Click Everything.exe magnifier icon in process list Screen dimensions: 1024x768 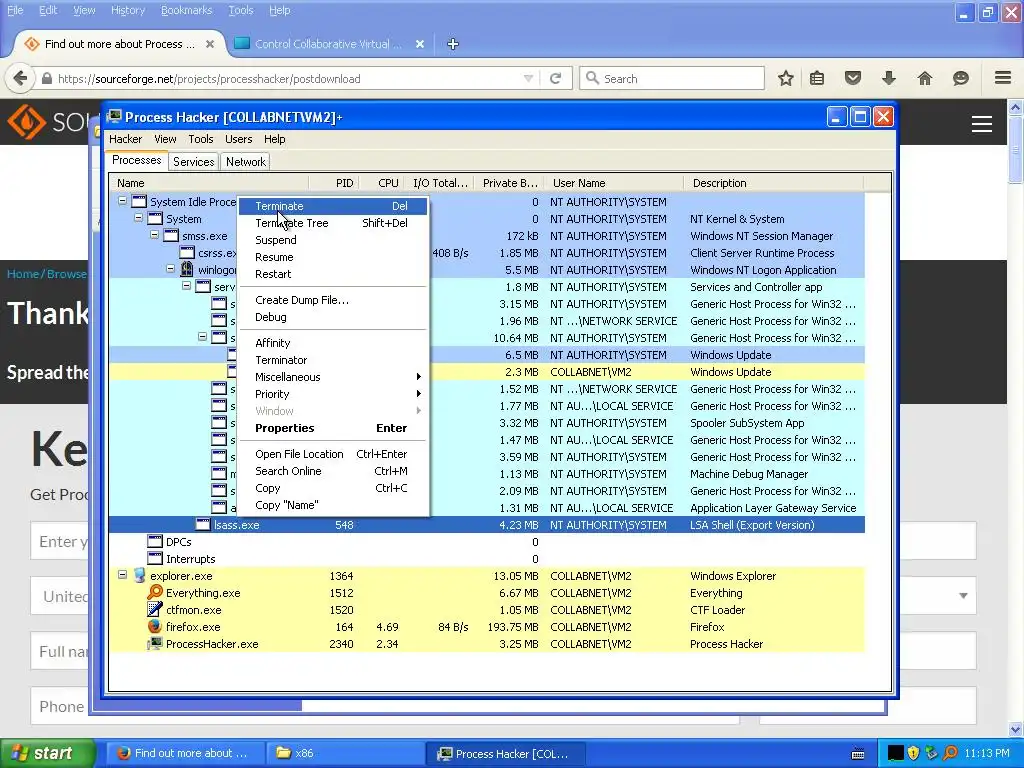click(155, 592)
